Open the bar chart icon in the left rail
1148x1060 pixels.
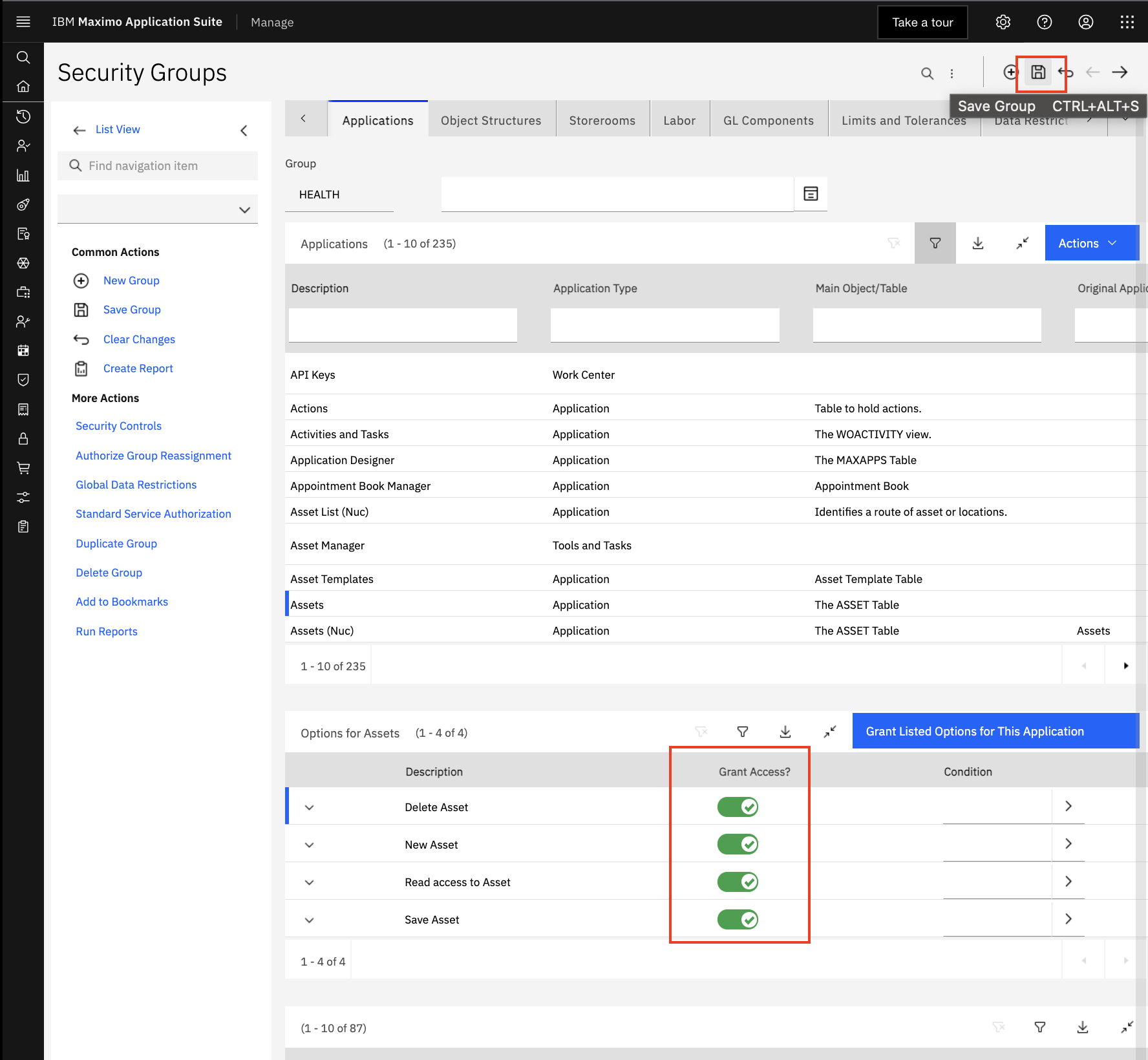tap(23, 175)
